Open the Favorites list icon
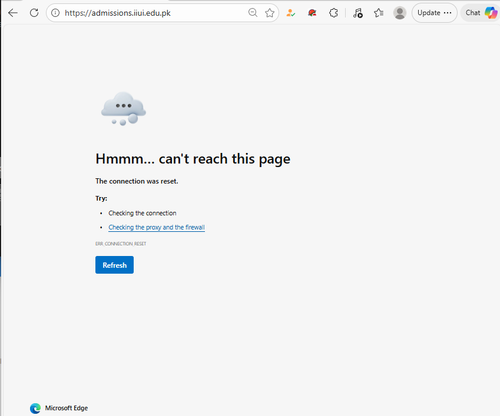 click(379, 13)
